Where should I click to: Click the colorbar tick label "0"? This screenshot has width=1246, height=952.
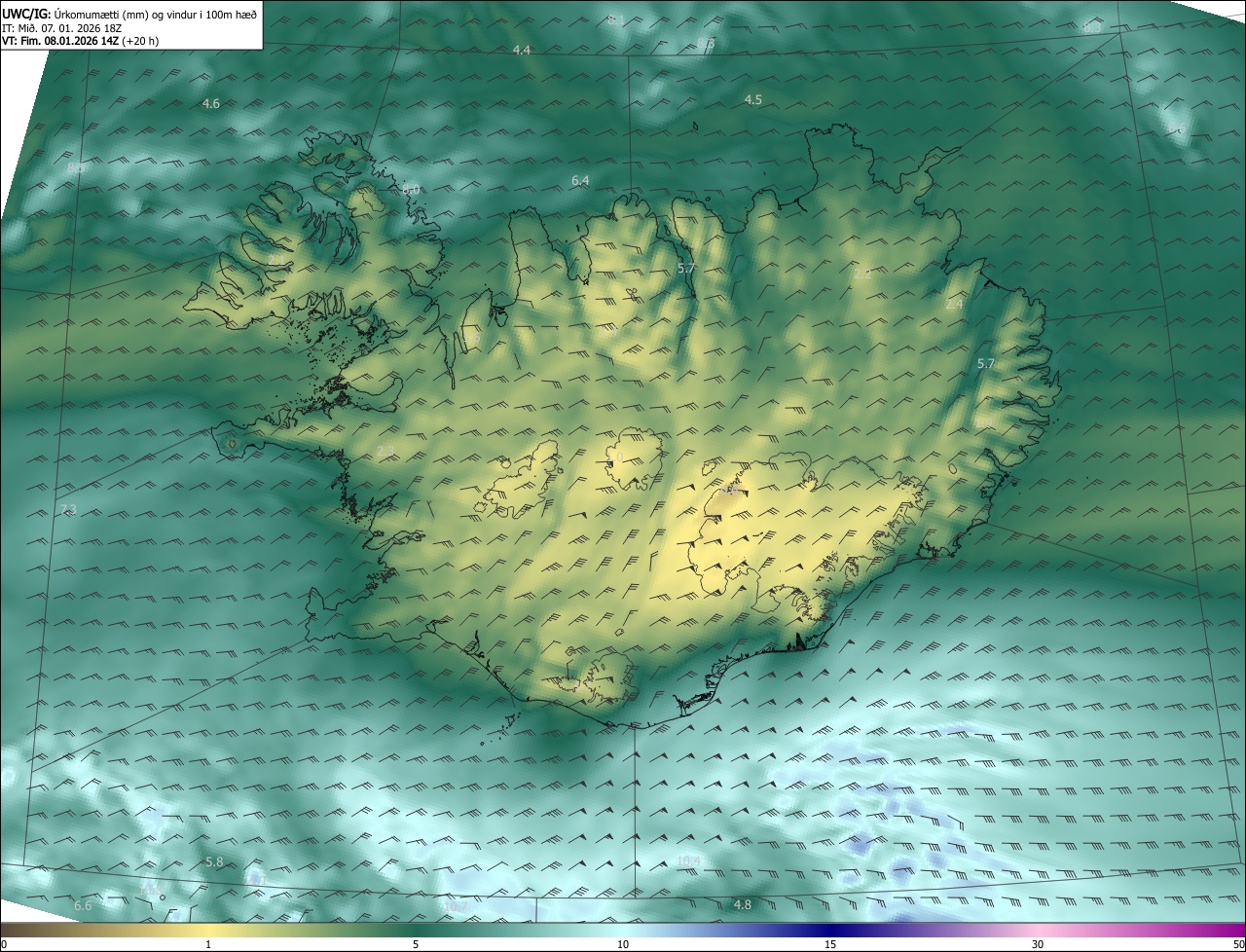(4, 944)
